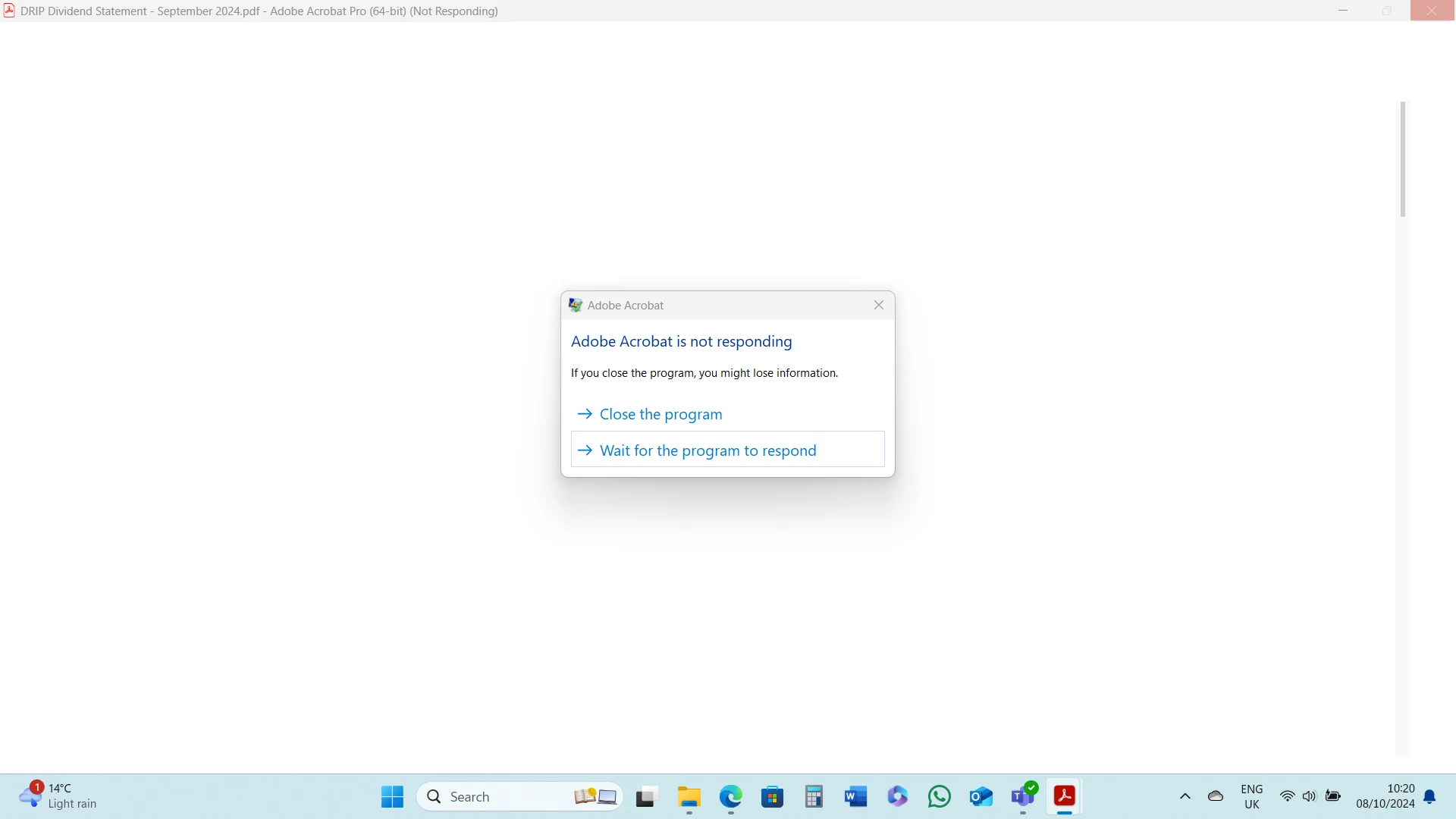
Task: Launch WhatsApp from the taskbar
Action: pos(939,796)
